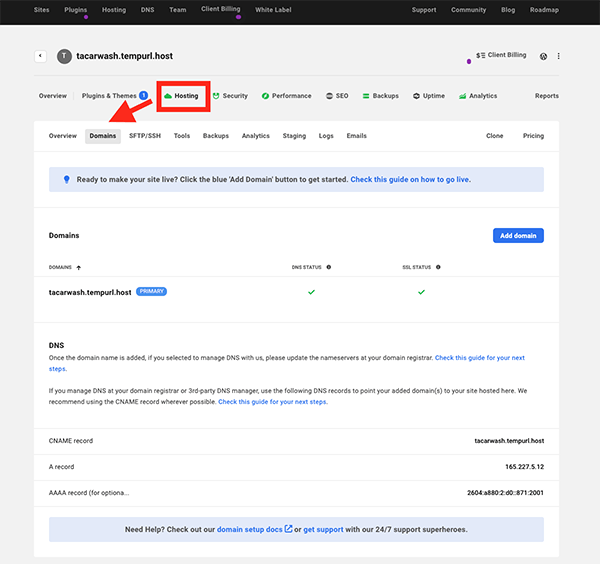600x564 pixels.
Task: Open the Pricing option
Action: click(533, 136)
